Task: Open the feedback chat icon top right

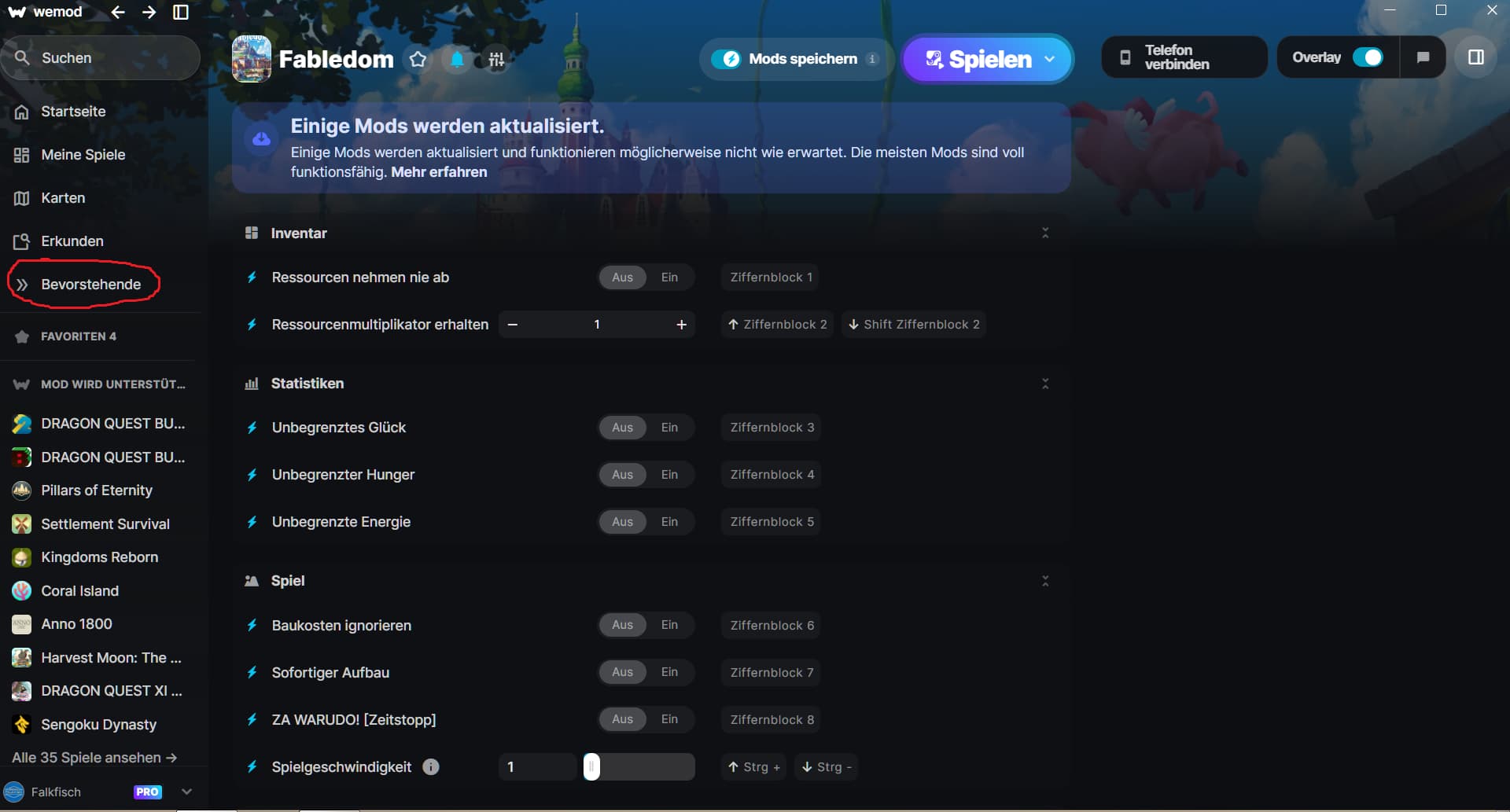Action: click(1423, 57)
